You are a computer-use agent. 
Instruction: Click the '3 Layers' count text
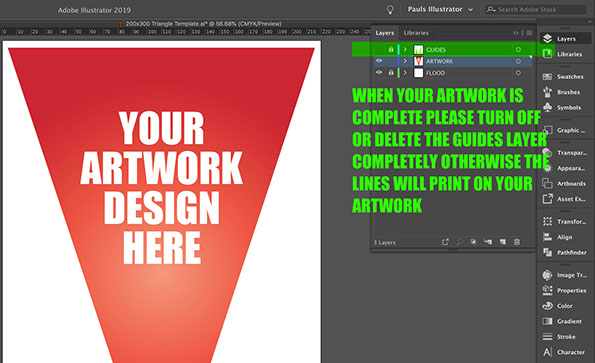(x=384, y=242)
